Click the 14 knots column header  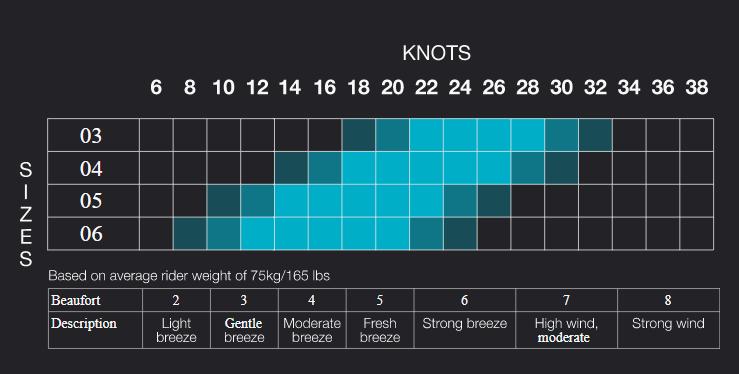coord(290,88)
